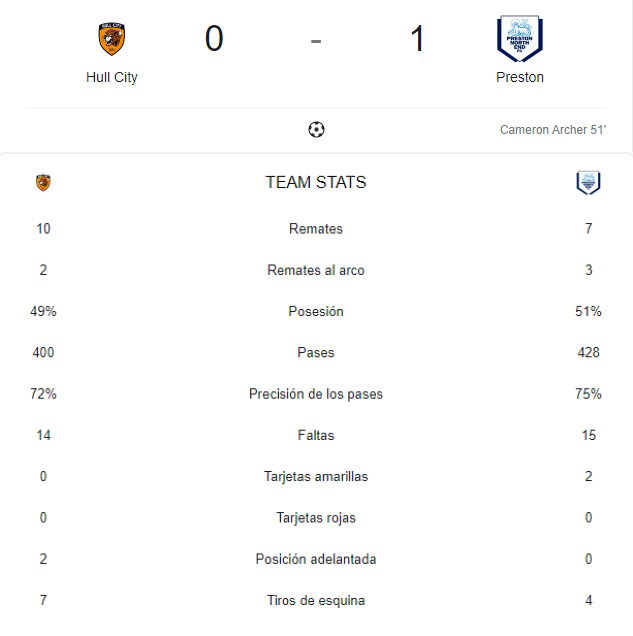This screenshot has height=636, width=633.
Task: Select the Tarjetas amarillas label
Action: tap(316, 476)
